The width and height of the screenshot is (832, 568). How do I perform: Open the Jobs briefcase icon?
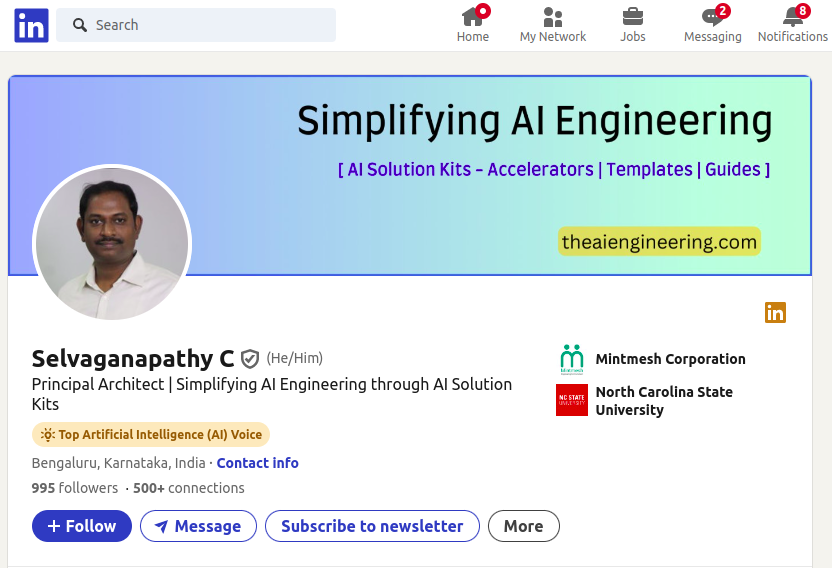tap(633, 18)
